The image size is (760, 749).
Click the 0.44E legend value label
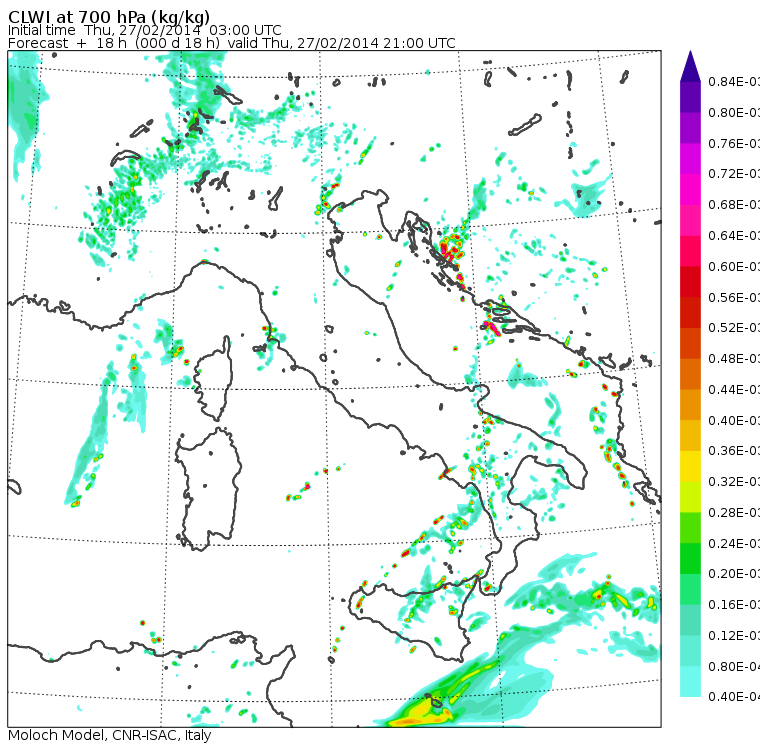click(734, 390)
